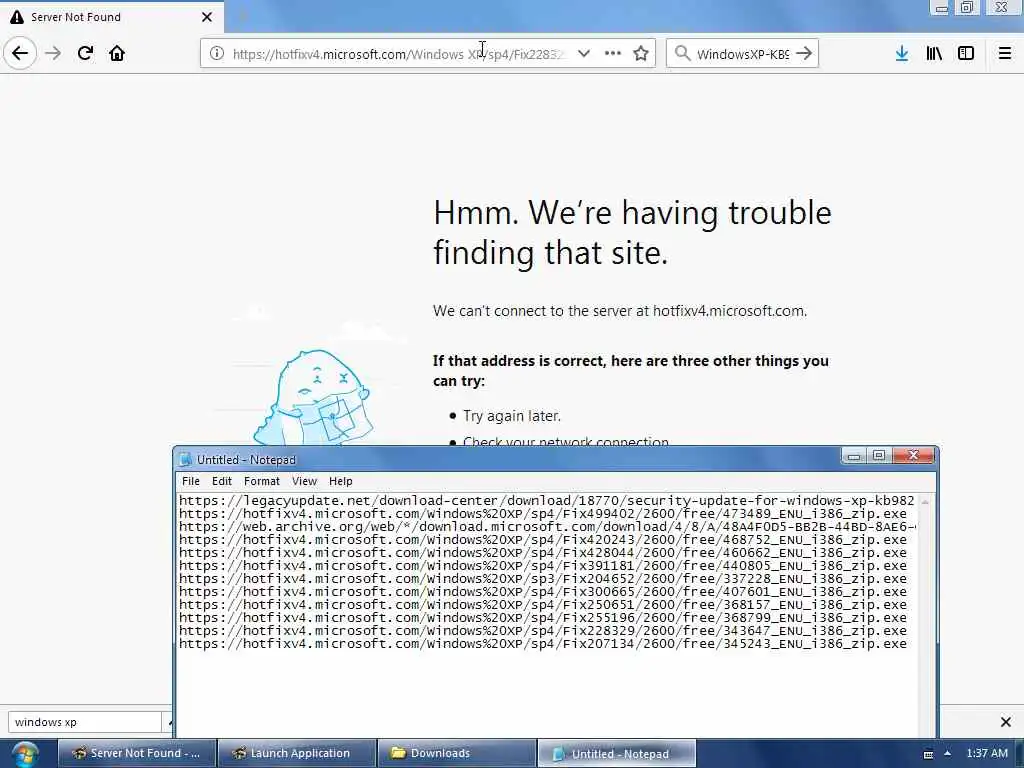Screen dimensions: 1024x768
Task: Open the Firefox home page
Action: (117, 53)
